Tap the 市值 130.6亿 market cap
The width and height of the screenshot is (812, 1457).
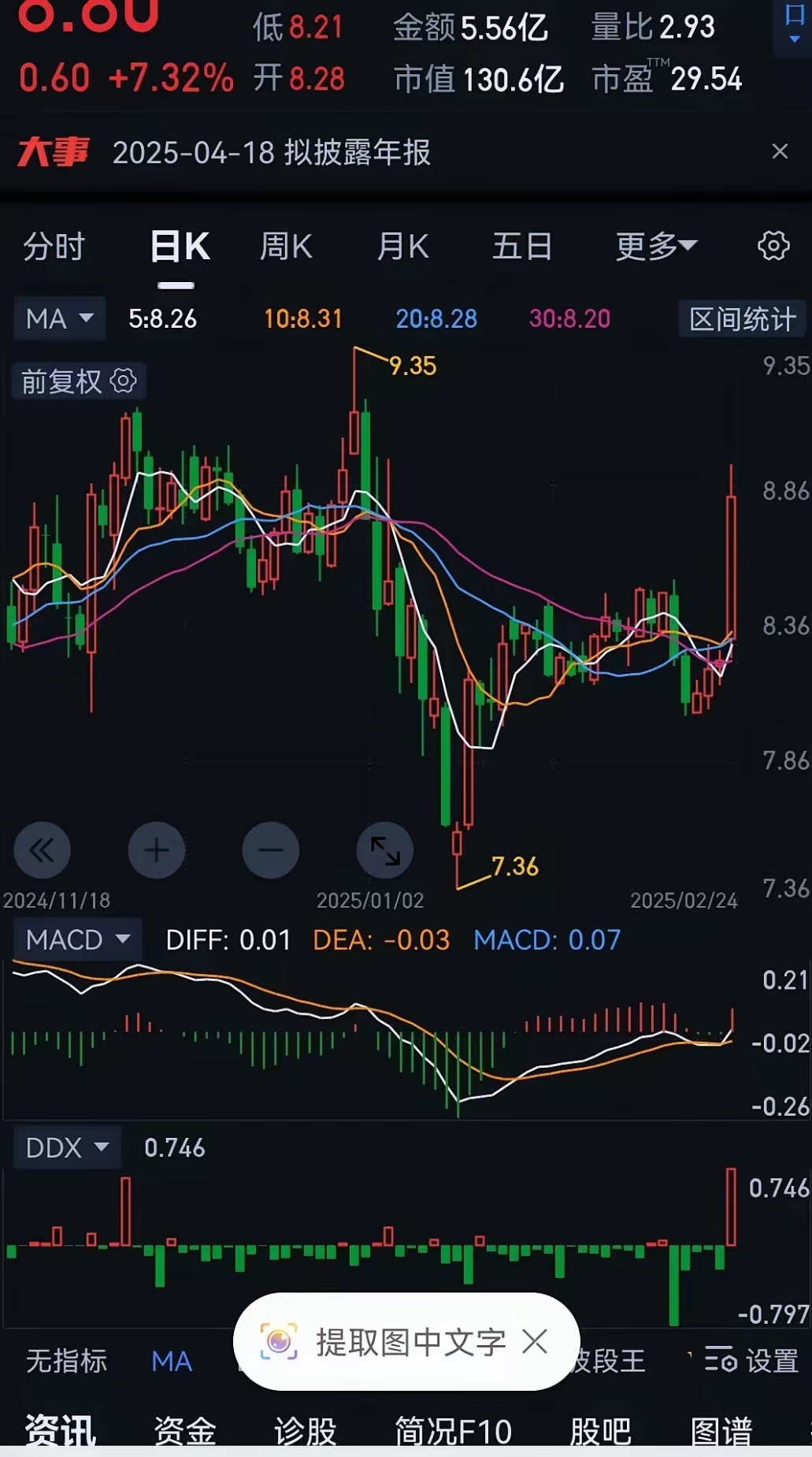[x=479, y=80]
